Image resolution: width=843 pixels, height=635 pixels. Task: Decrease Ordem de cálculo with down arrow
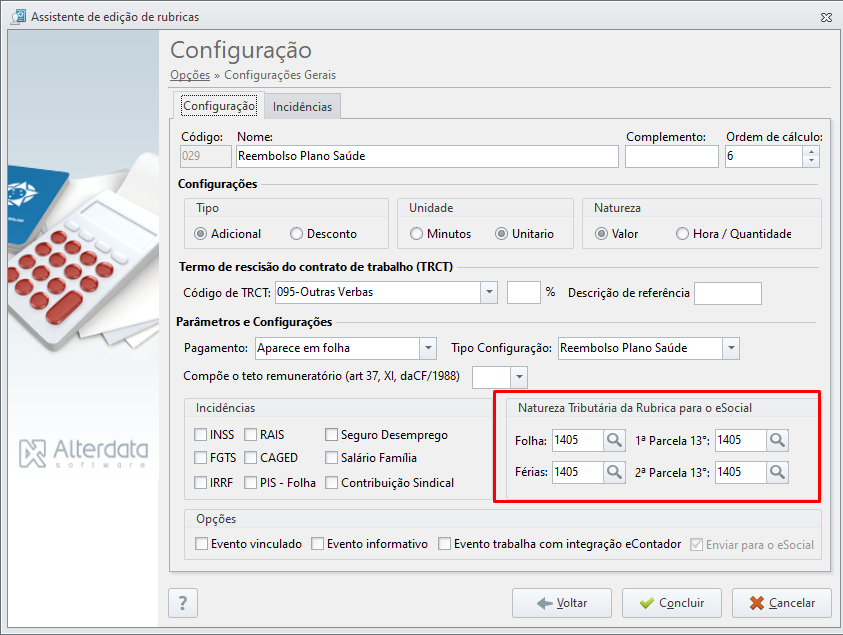(811, 161)
